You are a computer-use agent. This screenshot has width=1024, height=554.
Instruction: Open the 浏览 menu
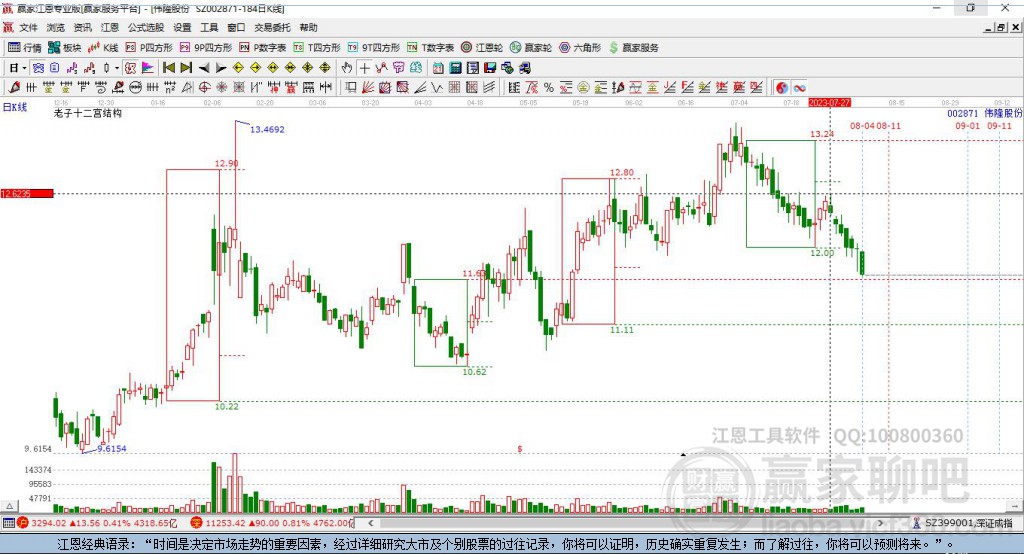tap(56, 27)
